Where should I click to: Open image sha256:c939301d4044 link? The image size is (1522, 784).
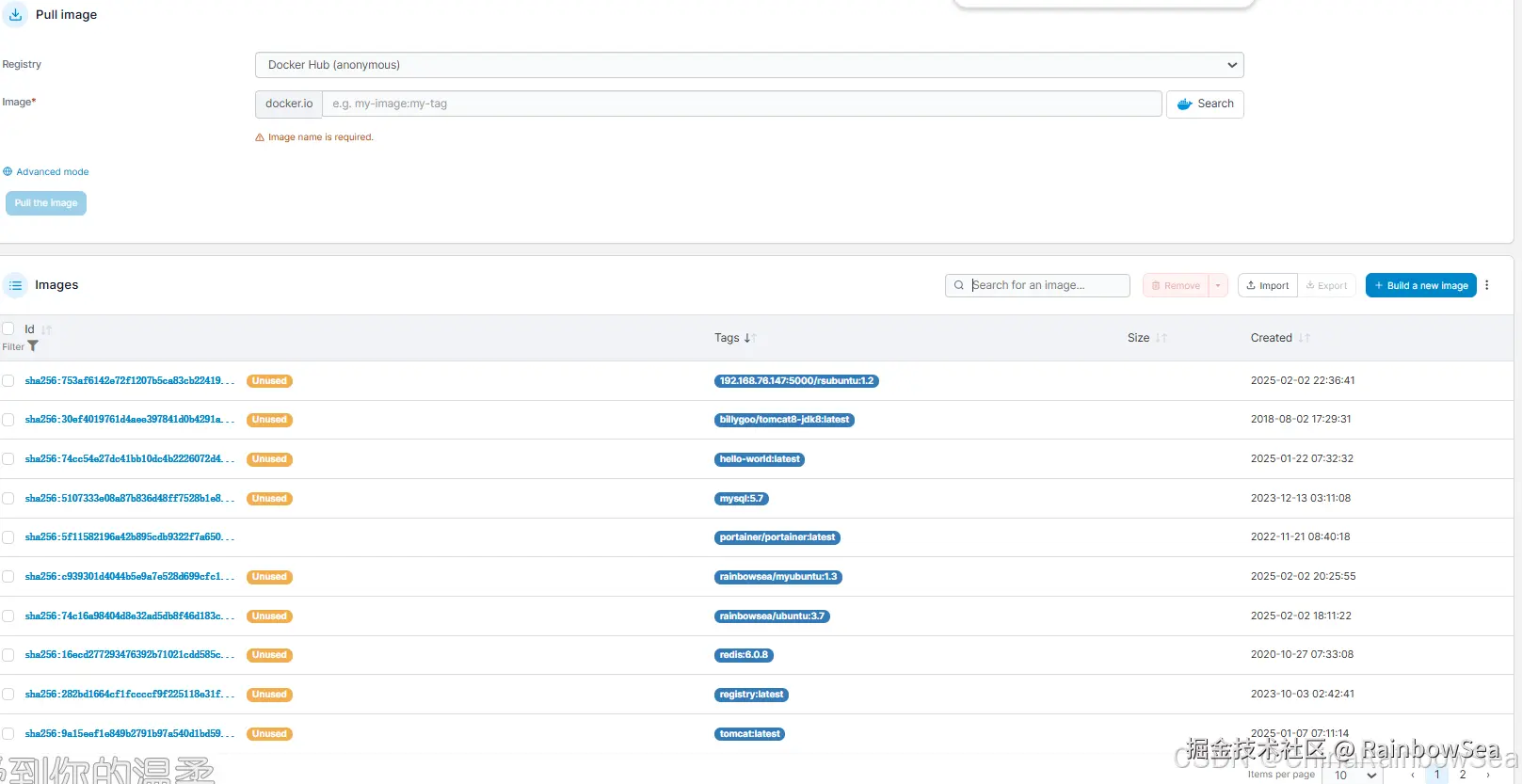130,577
